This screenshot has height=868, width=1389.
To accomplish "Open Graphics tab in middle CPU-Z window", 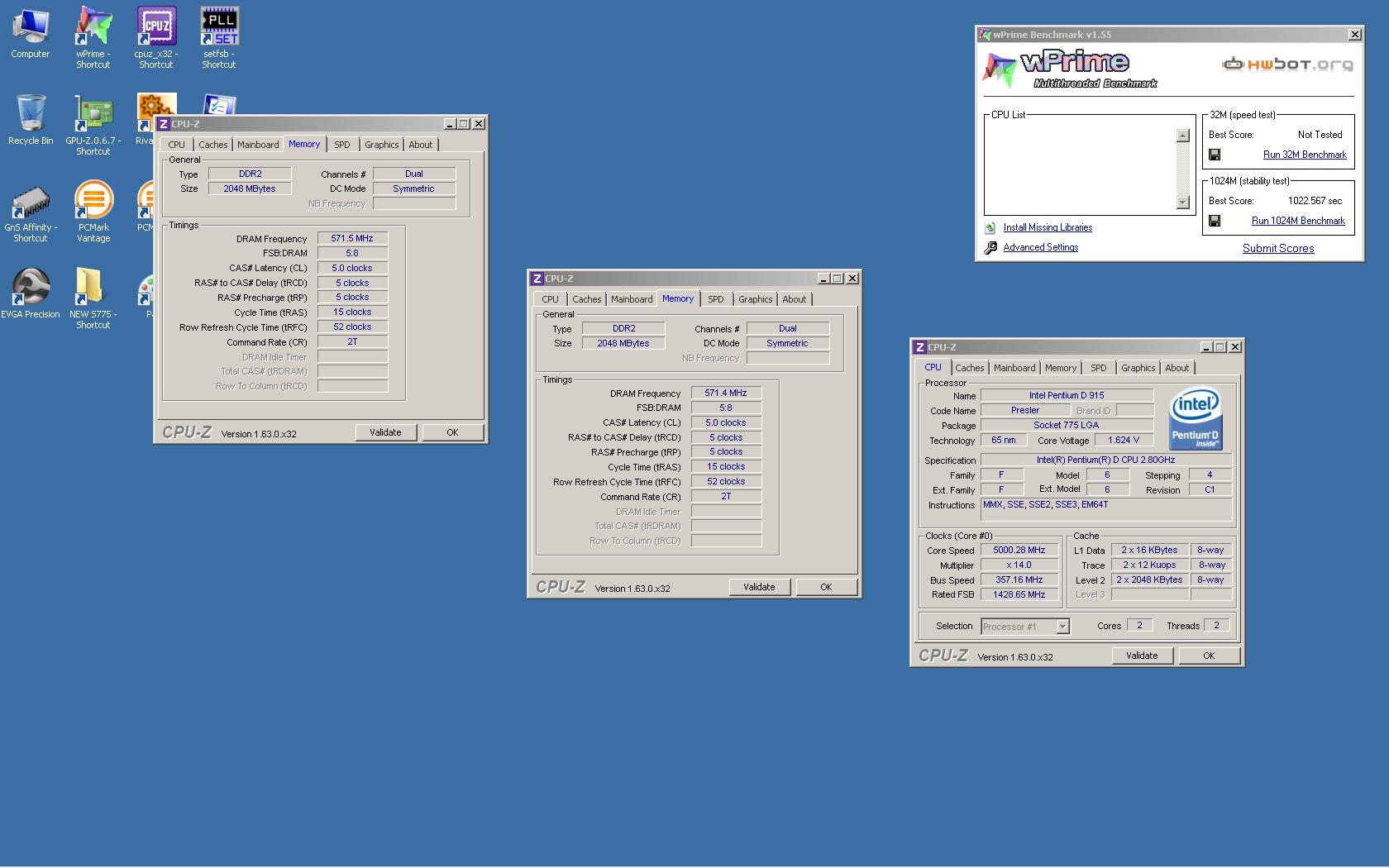I will point(756,299).
